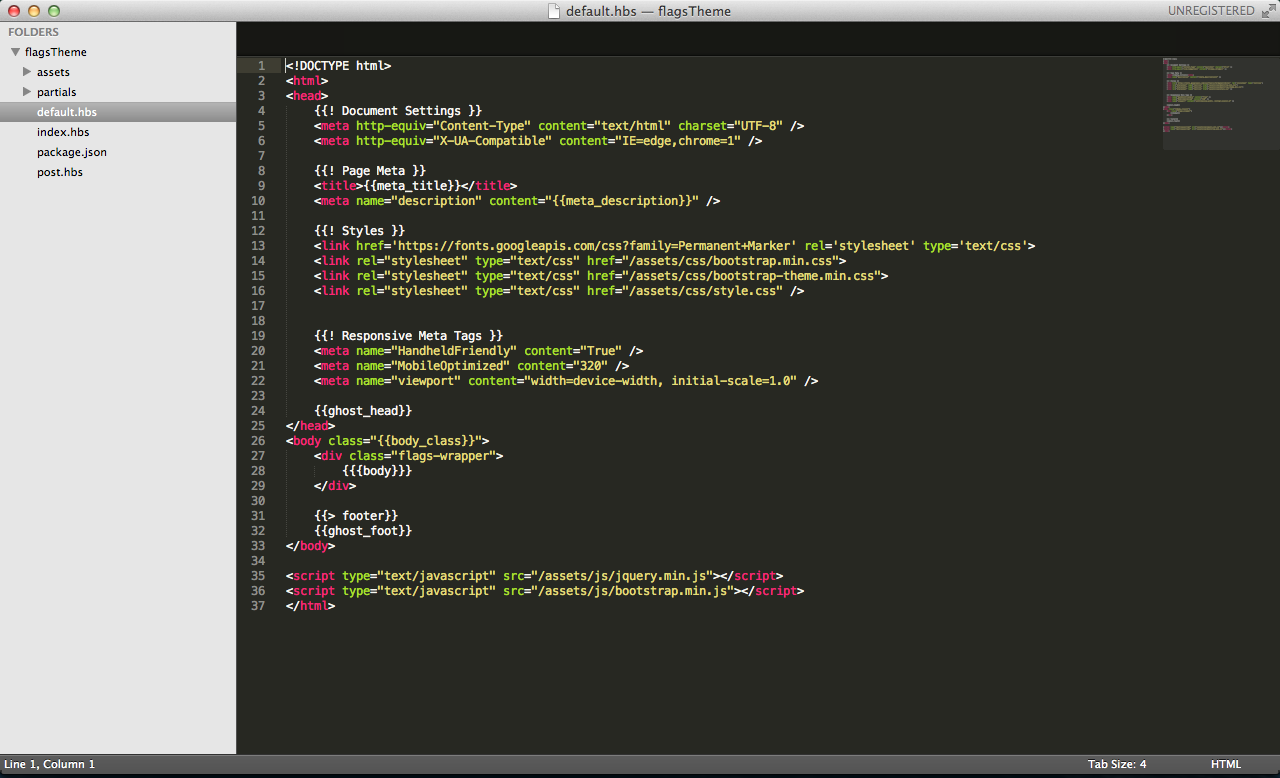Click the UNREGISTERED label in title bar
The width and height of the screenshot is (1280, 778).
(x=1210, y=11)
